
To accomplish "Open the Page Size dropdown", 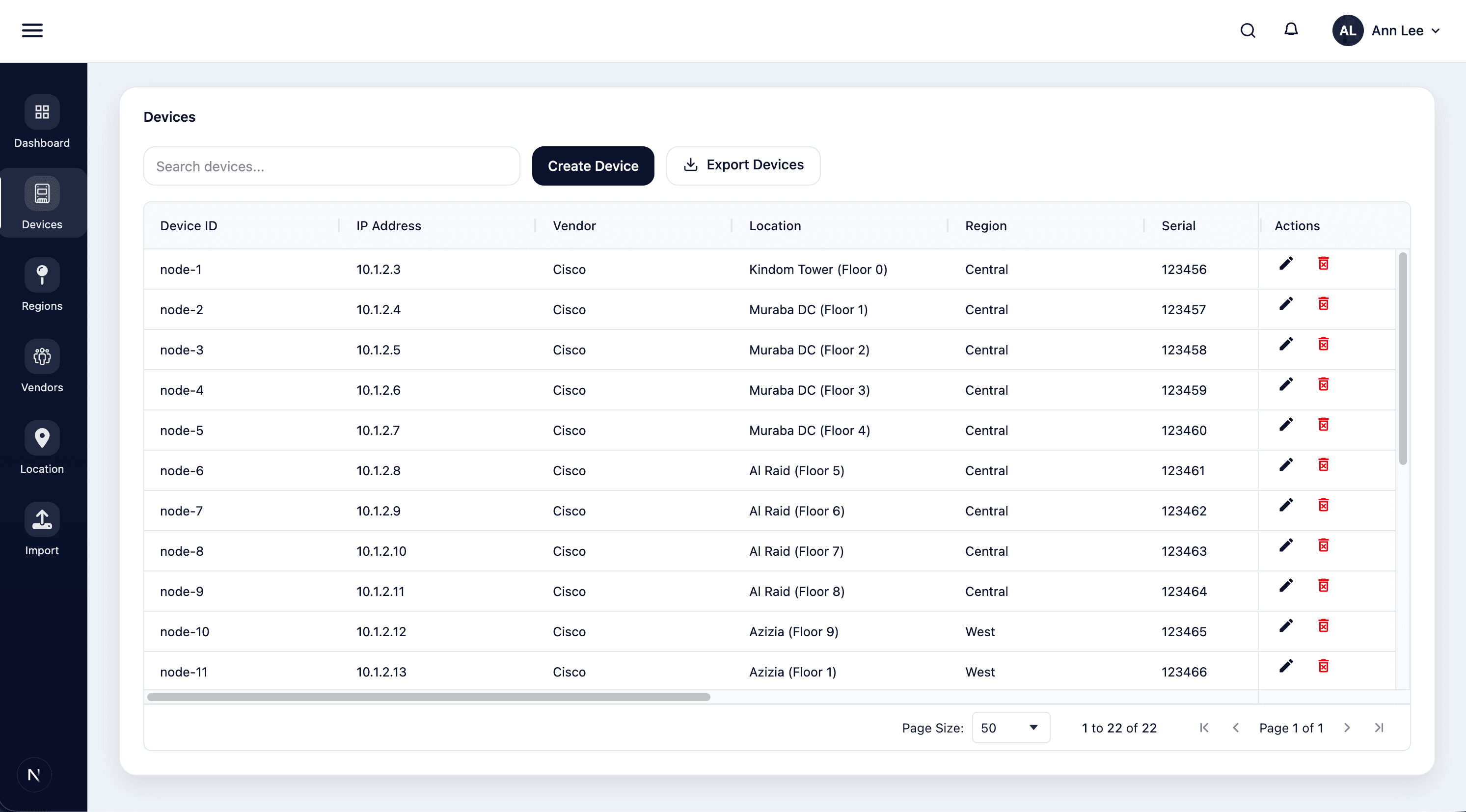I will pyautogui.click(x=1010, y=727).
